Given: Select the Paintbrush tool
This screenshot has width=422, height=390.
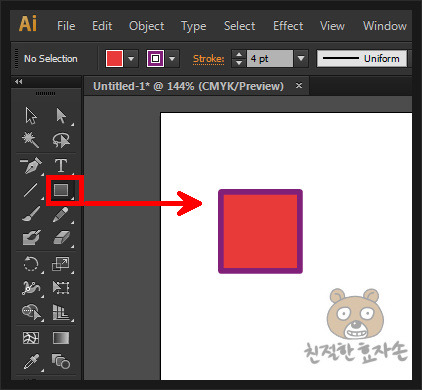Looking at the screenshot, I should pyautogui.click(x=31, y=214).
